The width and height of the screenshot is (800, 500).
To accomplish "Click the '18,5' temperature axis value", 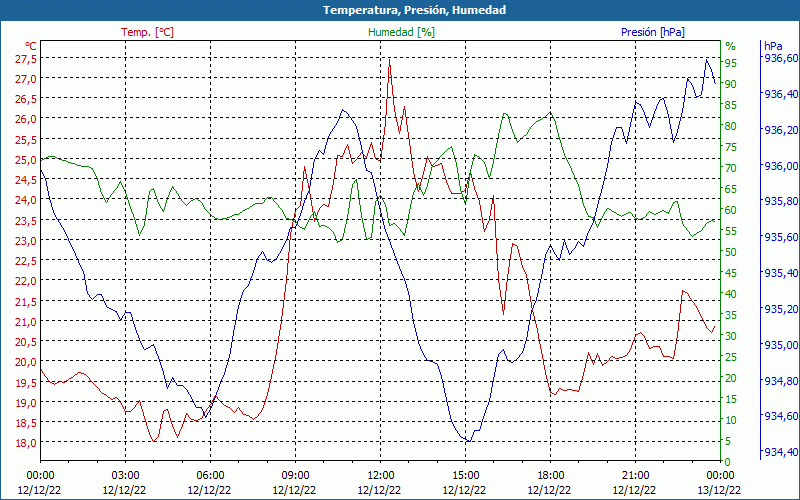I will 26,422.
